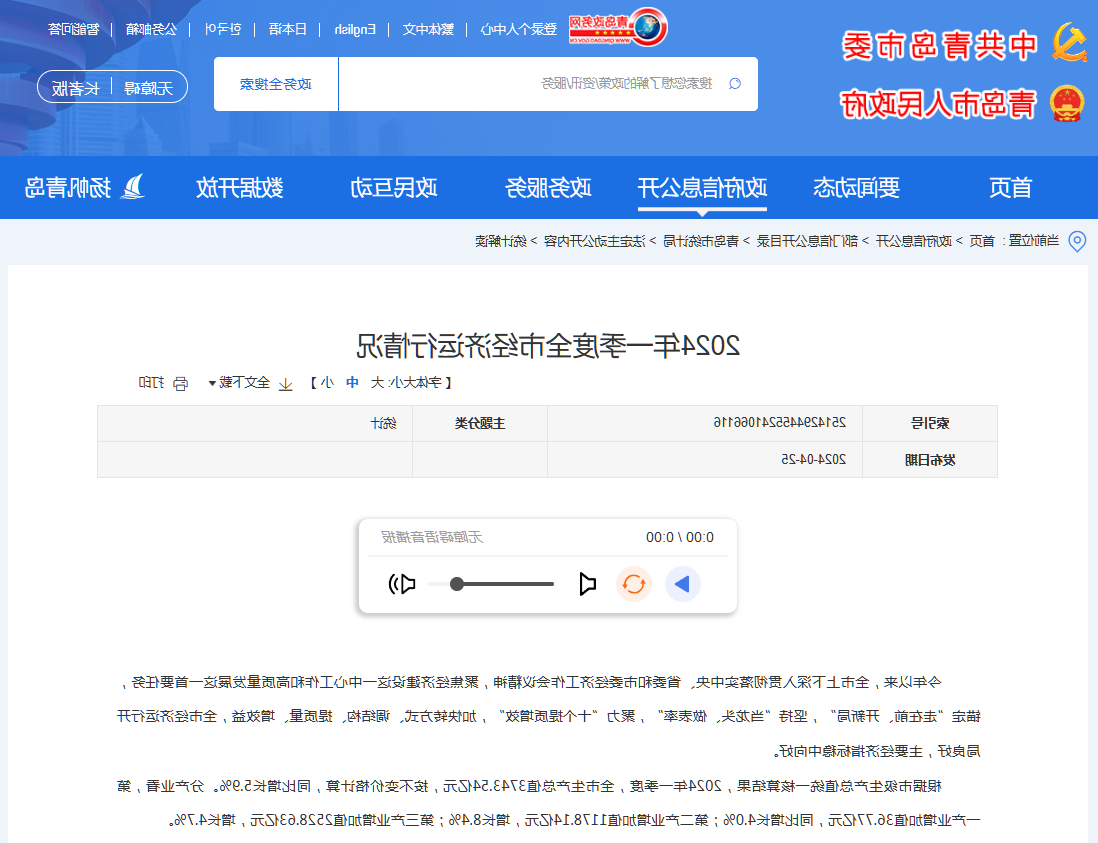Click breadcrumb link 法定主动公开内容
The height and width of the screenshot is (843, 1098).
(595, 242)
